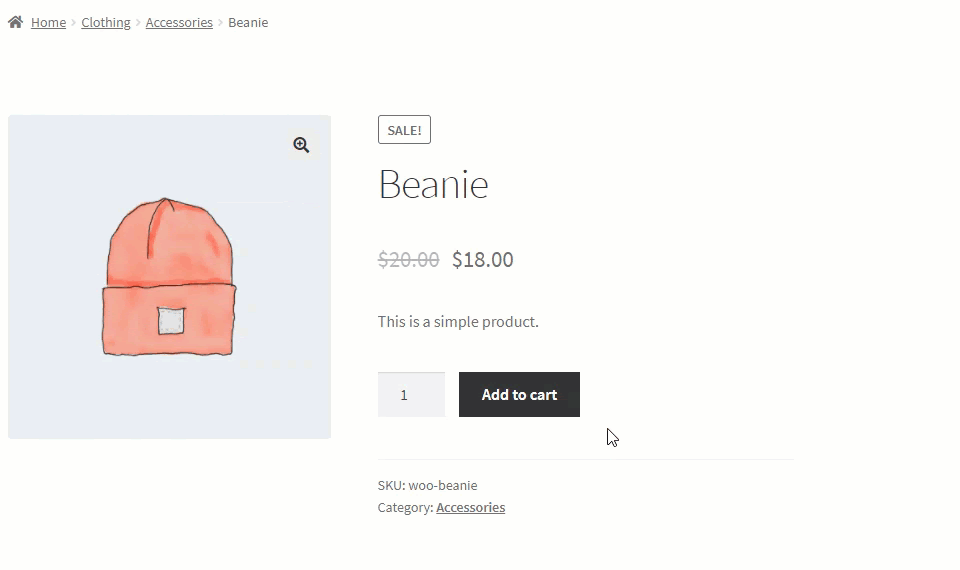The image size is (960, 570).
Task: Open the image zoom magnifier icon
Action: [x=301, y=145]
